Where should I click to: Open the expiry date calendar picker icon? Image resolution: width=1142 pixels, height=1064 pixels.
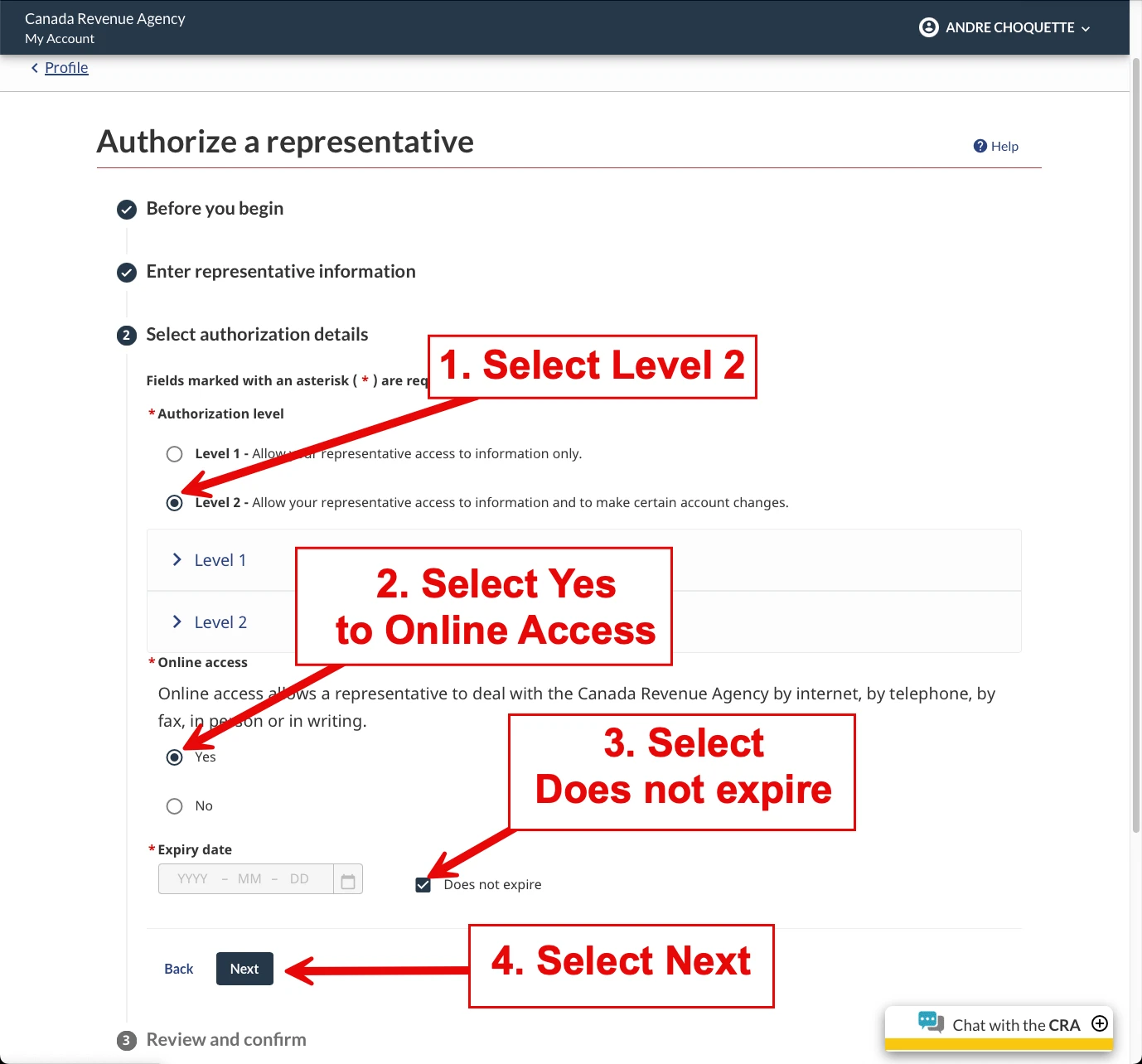(x=348, y=880)
